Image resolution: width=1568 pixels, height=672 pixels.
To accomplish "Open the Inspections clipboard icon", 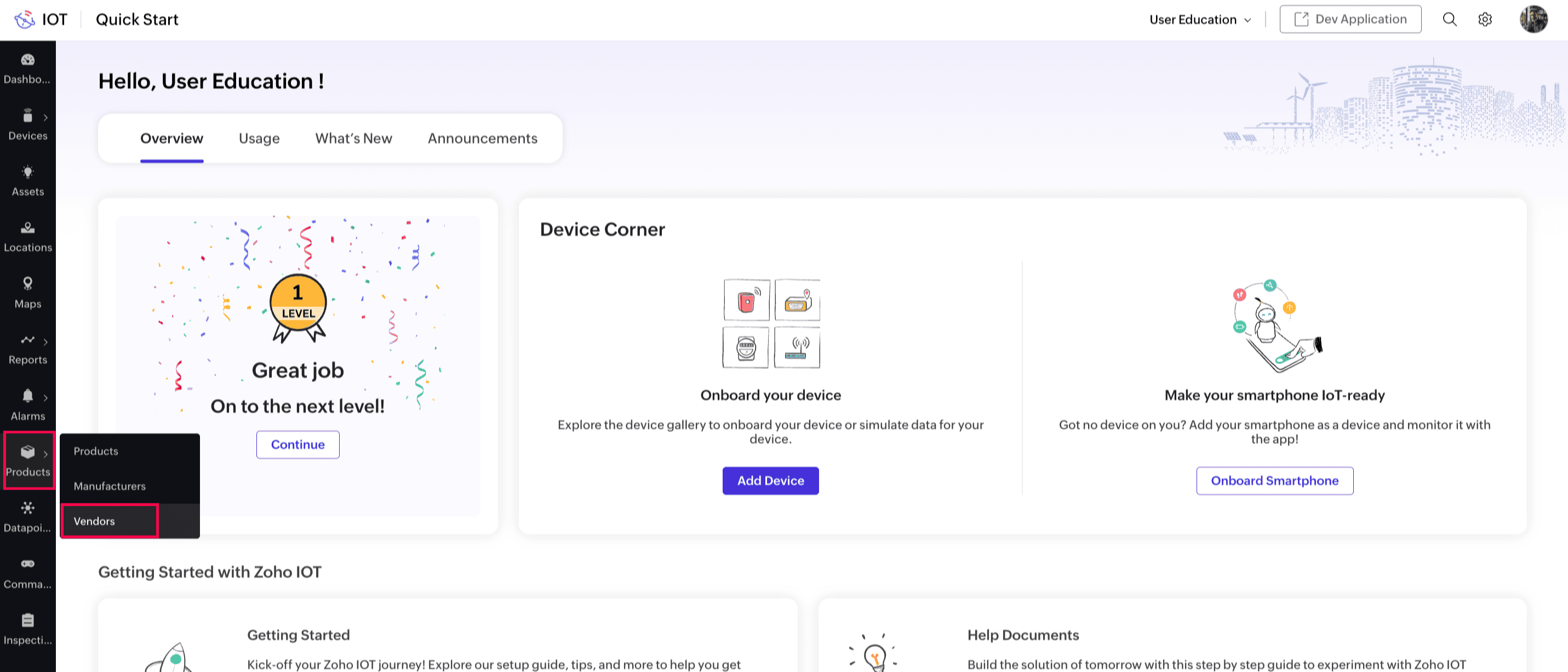I will point(27,621).
